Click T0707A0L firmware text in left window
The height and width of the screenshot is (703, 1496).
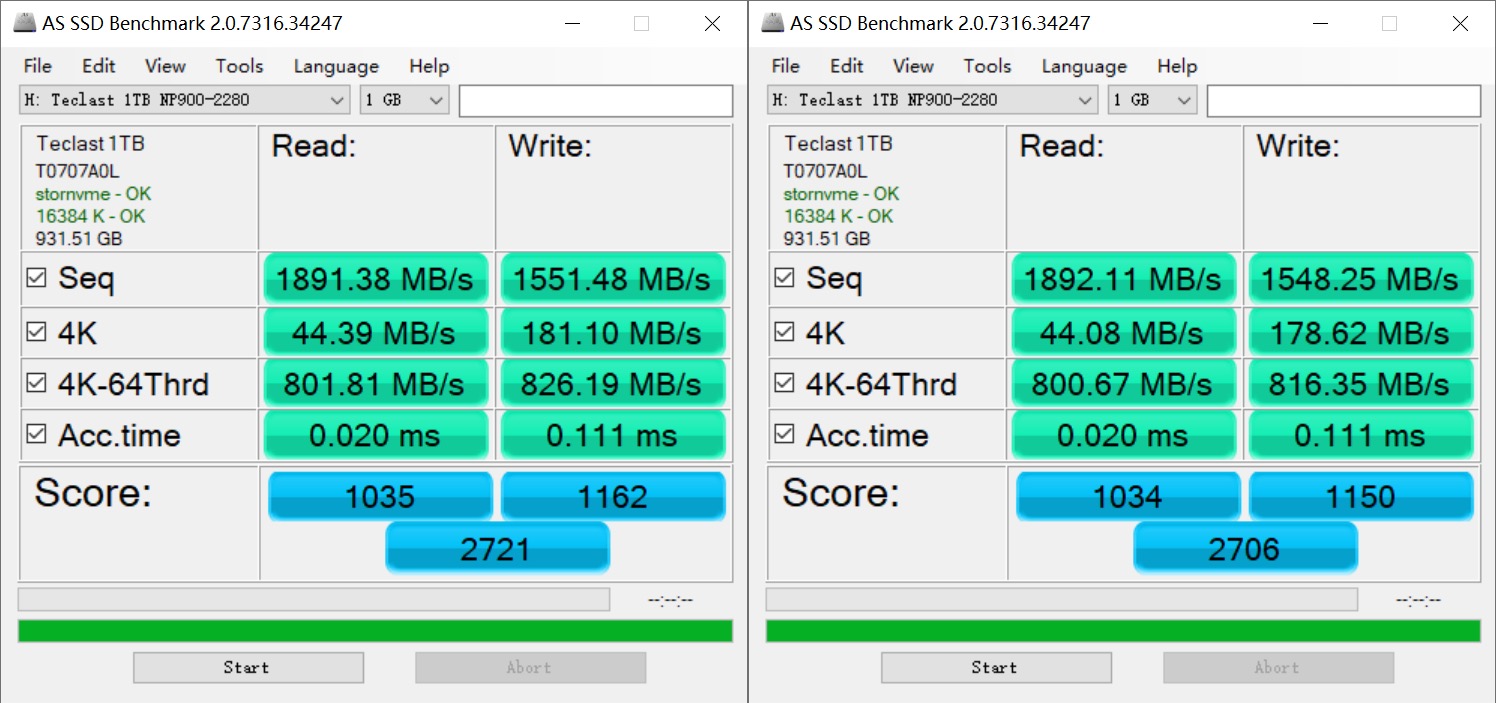tap(79, 171)
